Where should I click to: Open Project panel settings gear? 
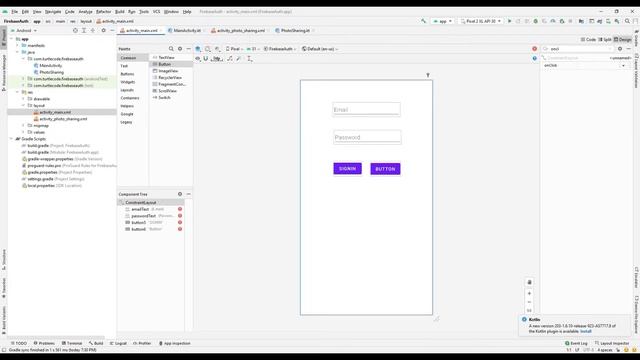pos(103,31)
